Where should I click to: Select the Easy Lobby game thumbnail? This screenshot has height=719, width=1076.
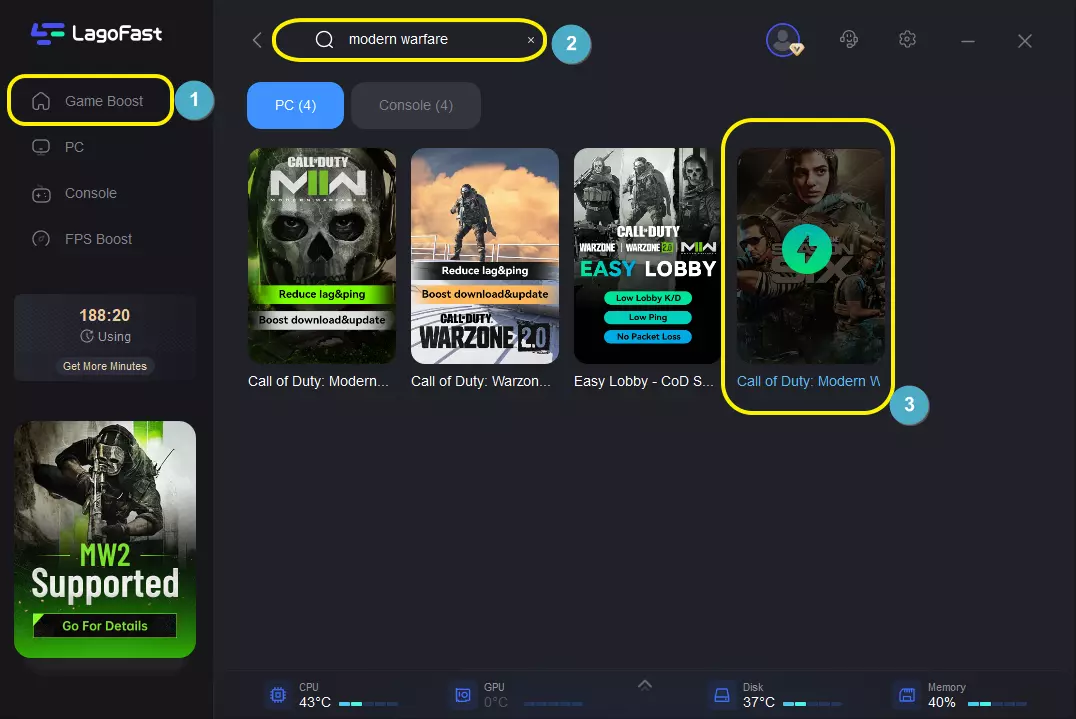[x=647, y=256]
